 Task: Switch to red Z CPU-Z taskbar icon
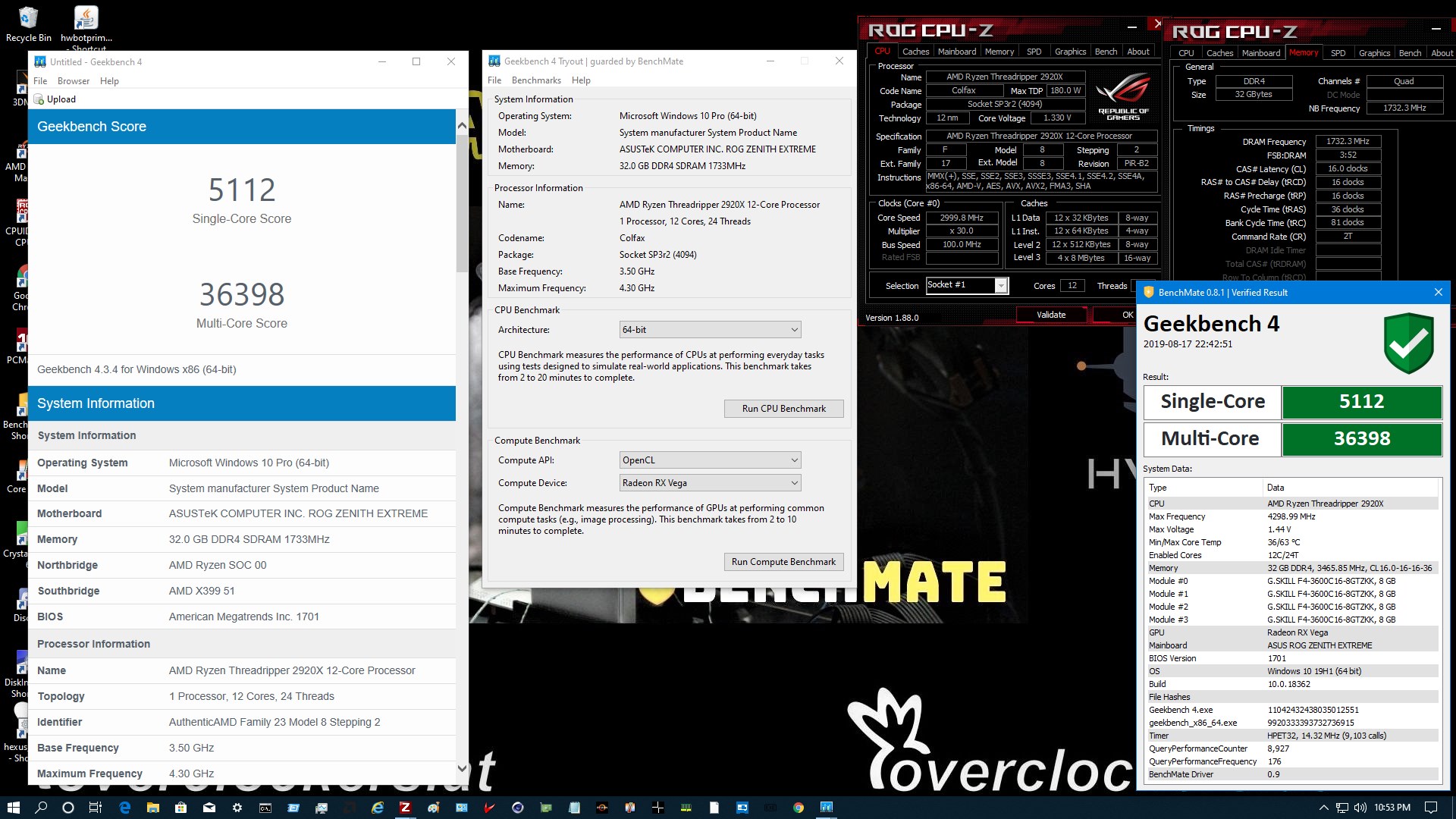tap(405, 808)
